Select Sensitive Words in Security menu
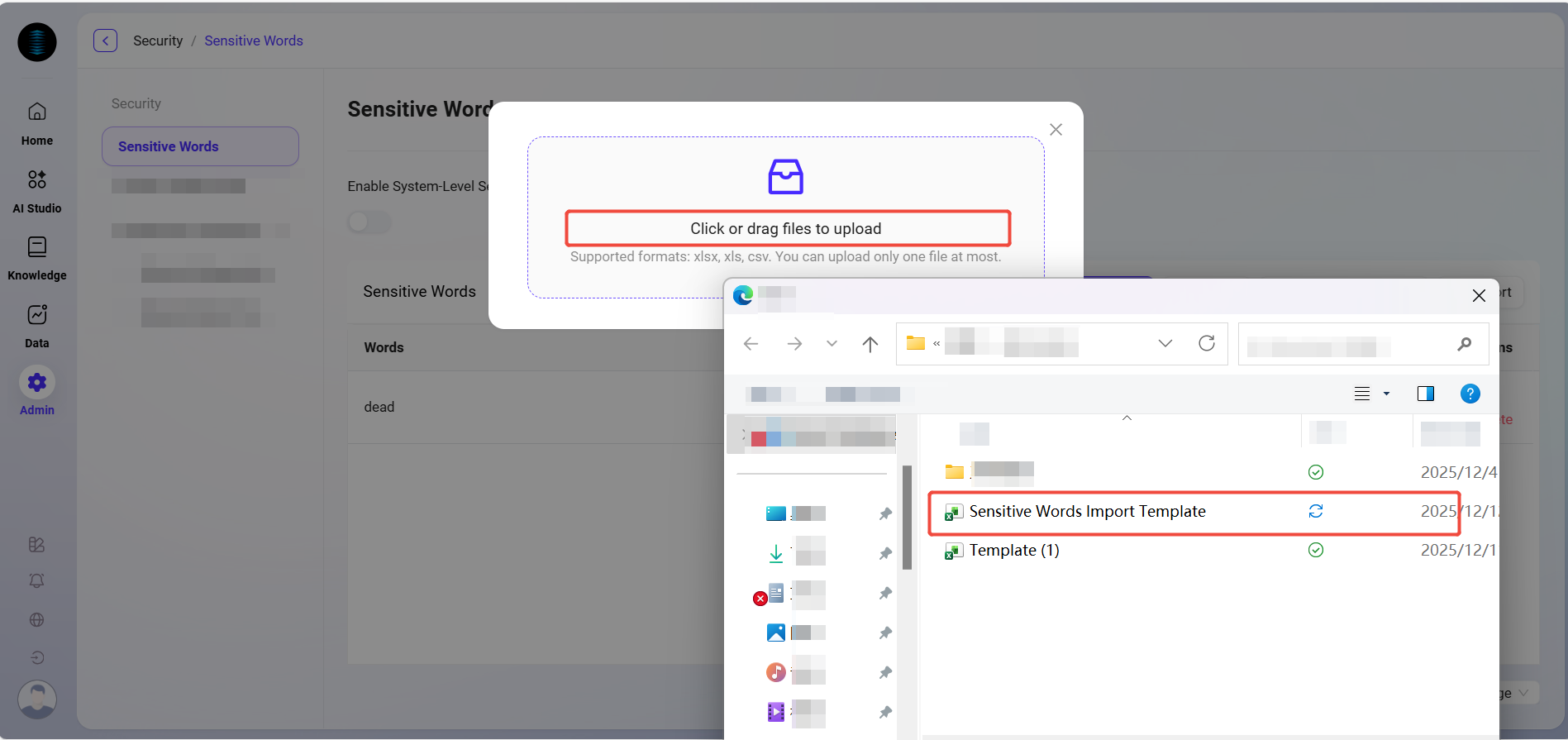 (x=200, y=146)
